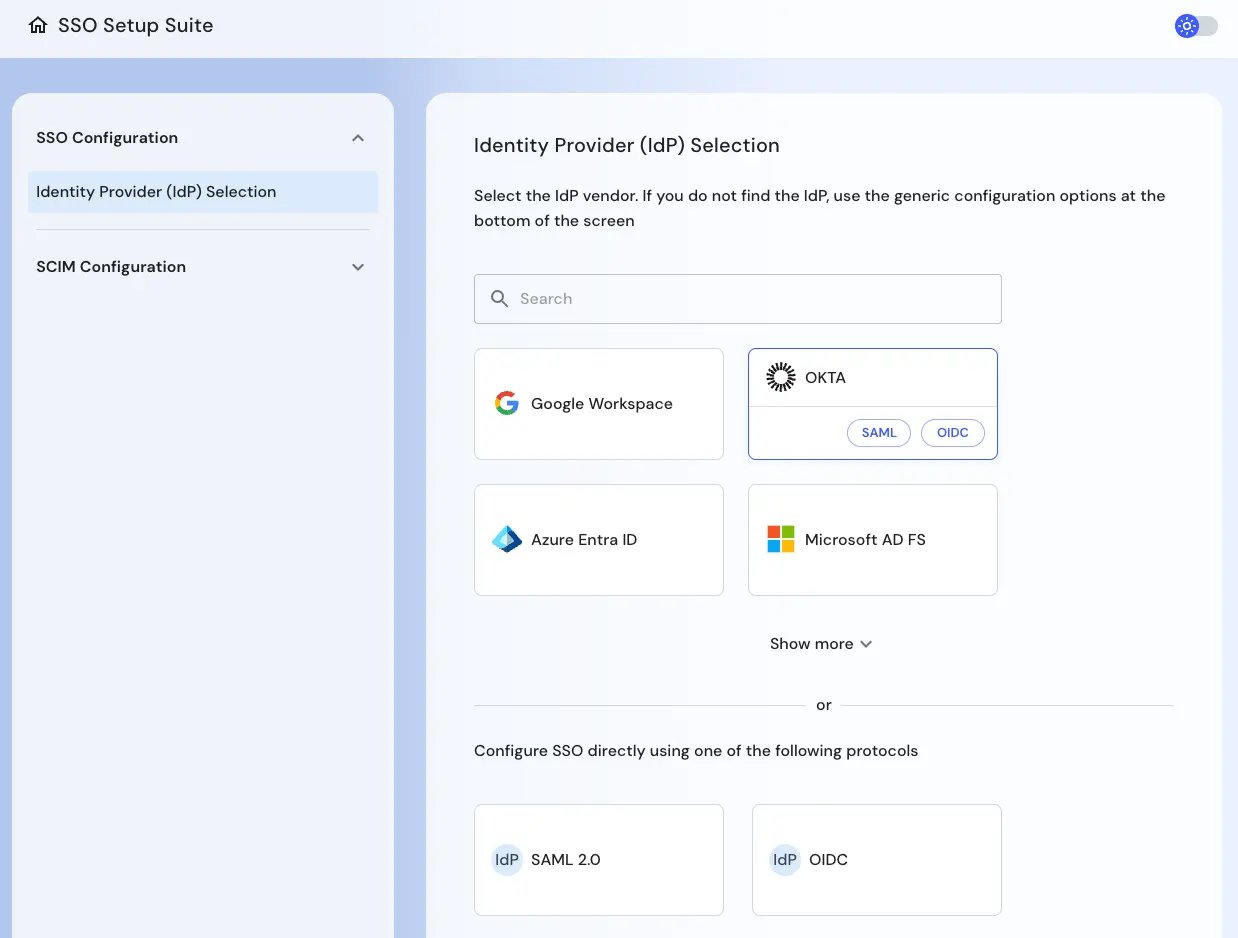Click the OKTA sunburst logo icon
This screenshot has width=1238, height=938.
[x=781, y=377]
